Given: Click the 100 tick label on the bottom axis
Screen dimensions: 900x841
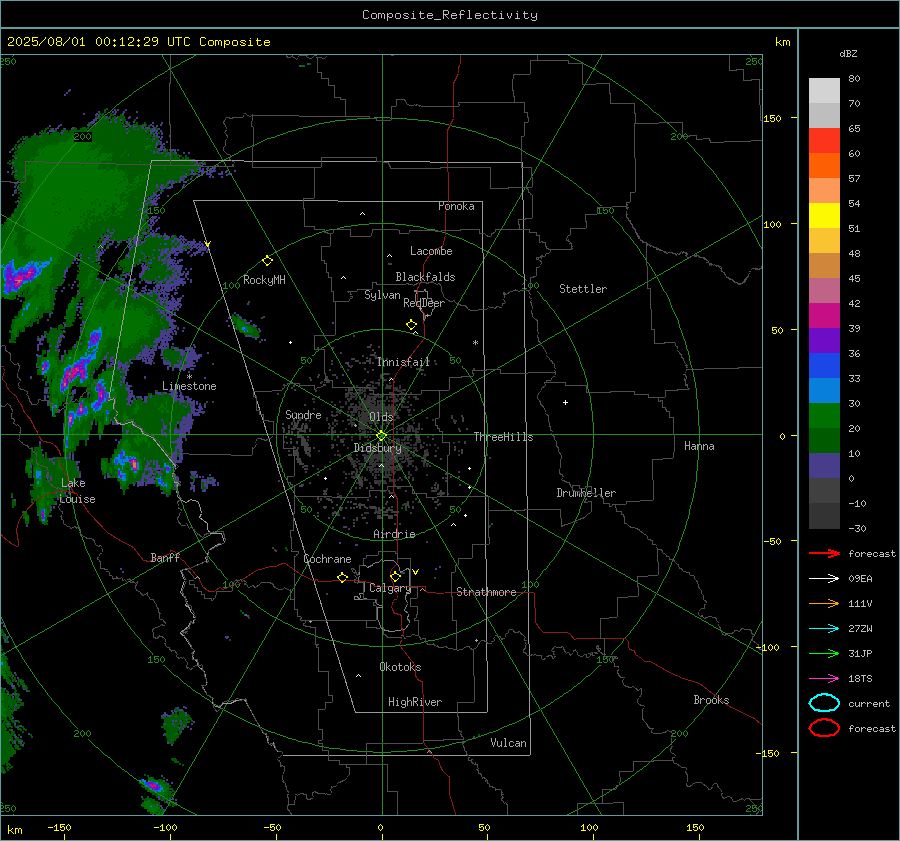Looking at the screenshot, I should pyautogui.click(x=589, y=827).
